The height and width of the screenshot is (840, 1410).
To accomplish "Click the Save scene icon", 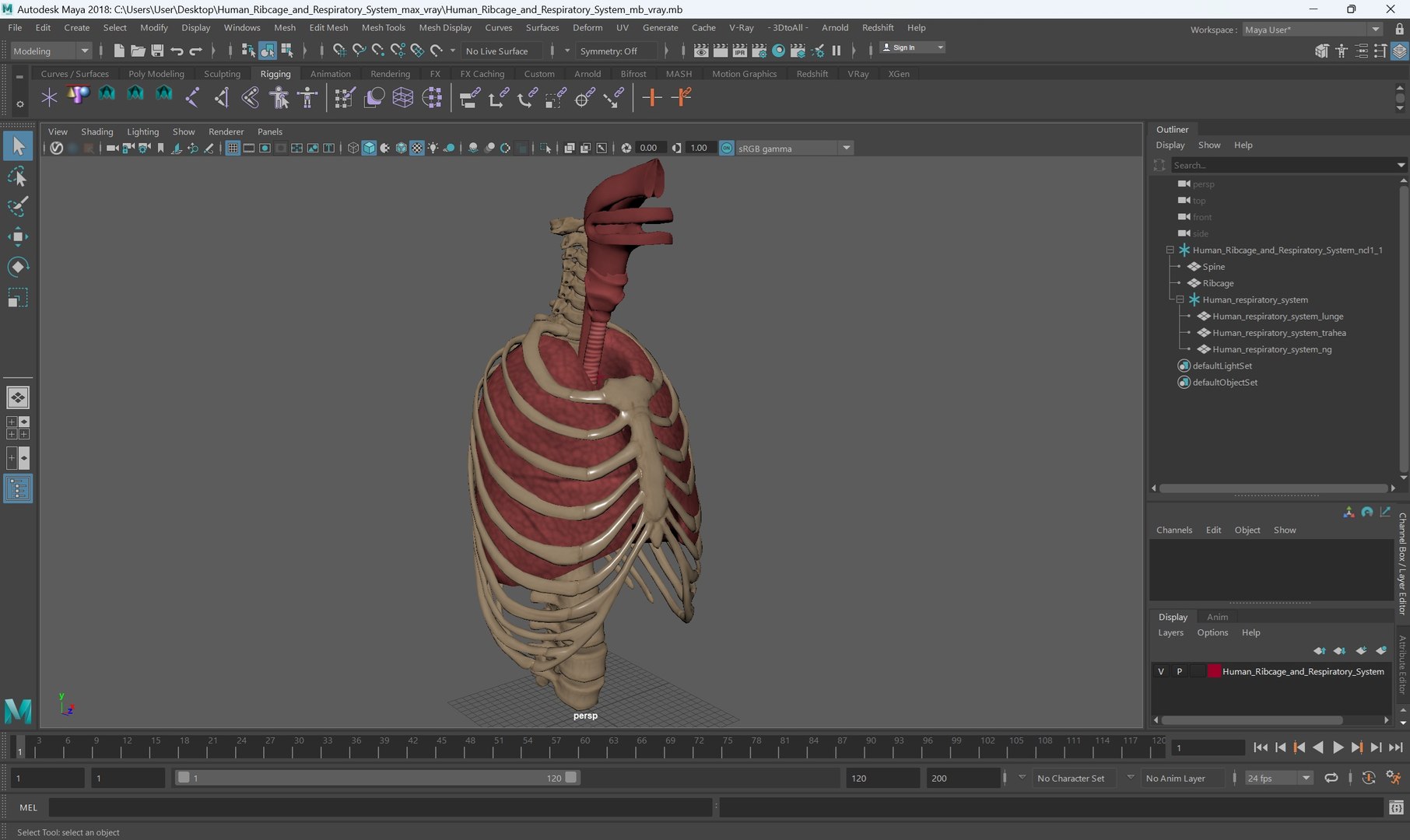I will point(157,51).
